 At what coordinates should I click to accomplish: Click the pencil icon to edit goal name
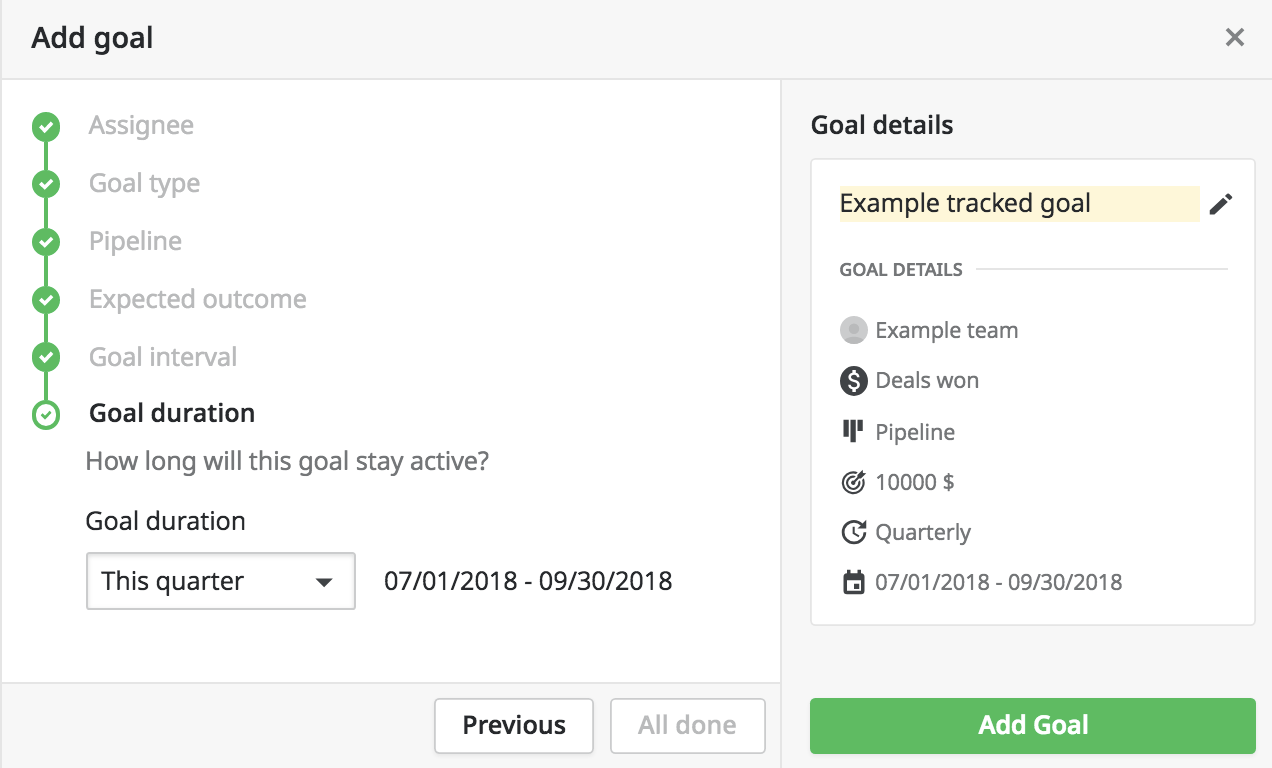point(1220,204)
